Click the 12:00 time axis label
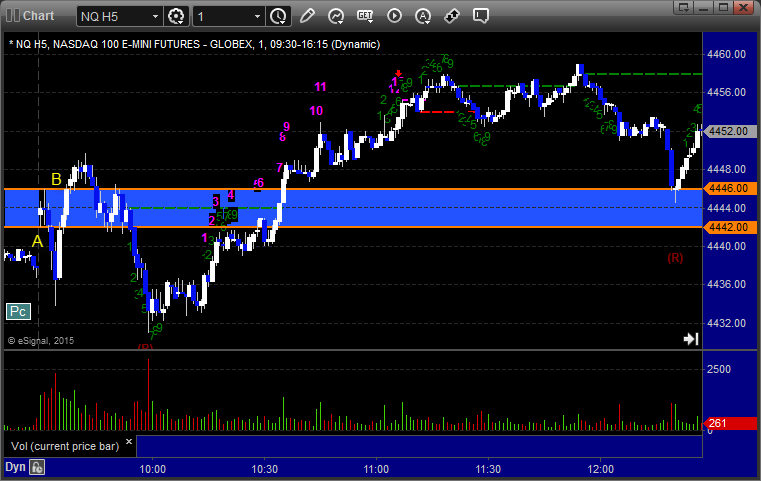This screenshot has height=481, width=761. 600,469
